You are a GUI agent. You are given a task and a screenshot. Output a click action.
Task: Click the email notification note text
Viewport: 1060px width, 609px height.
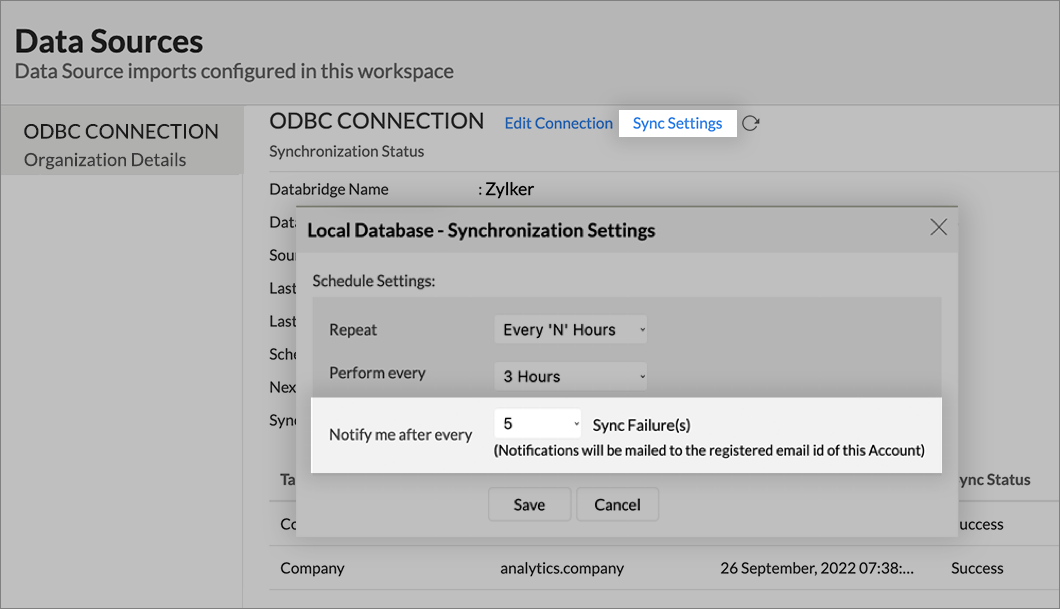point(709,451)
